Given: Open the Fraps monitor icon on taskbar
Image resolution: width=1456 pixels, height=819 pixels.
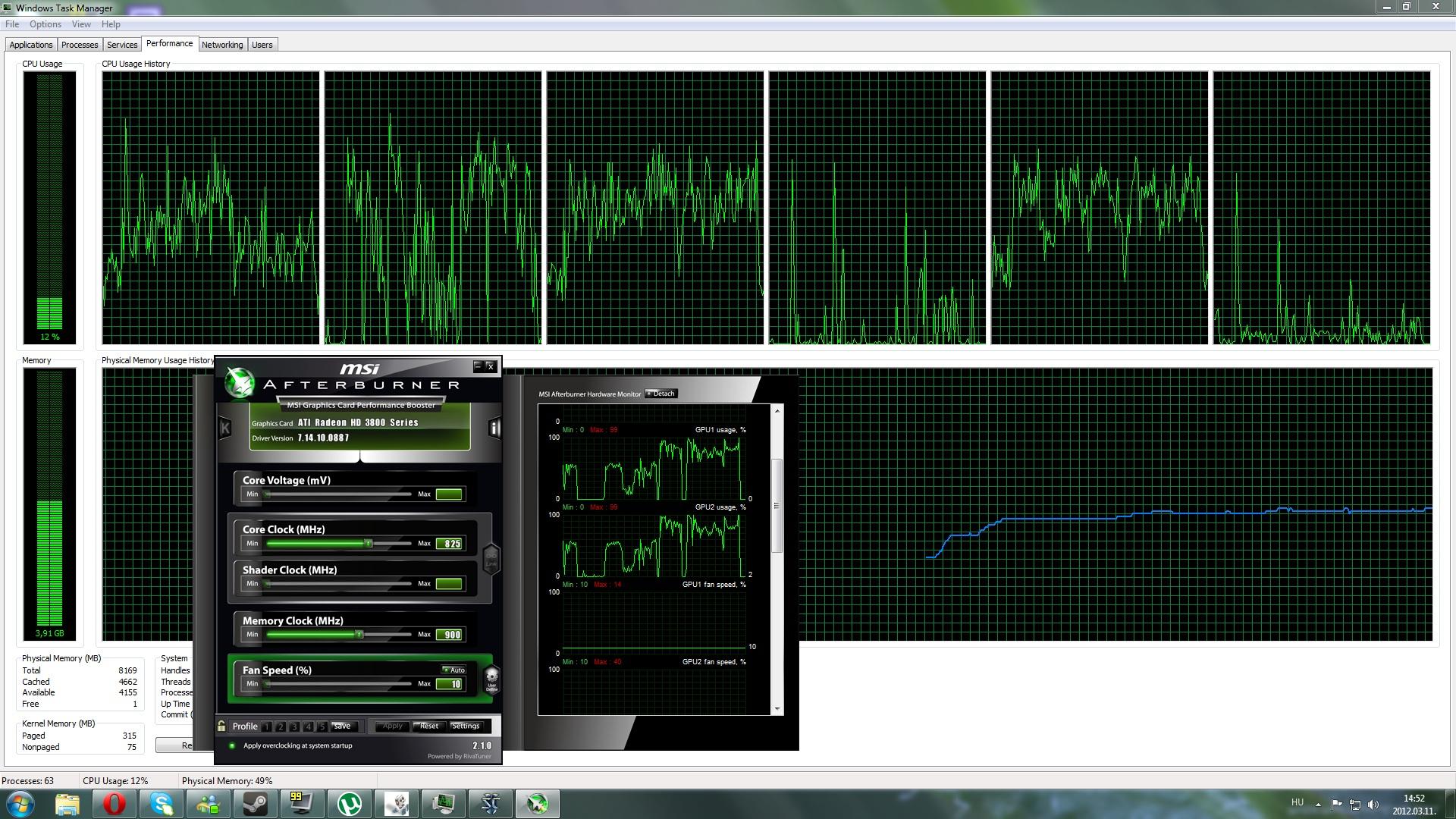Looking at the screenshot, I should click(x=303, y=804).
